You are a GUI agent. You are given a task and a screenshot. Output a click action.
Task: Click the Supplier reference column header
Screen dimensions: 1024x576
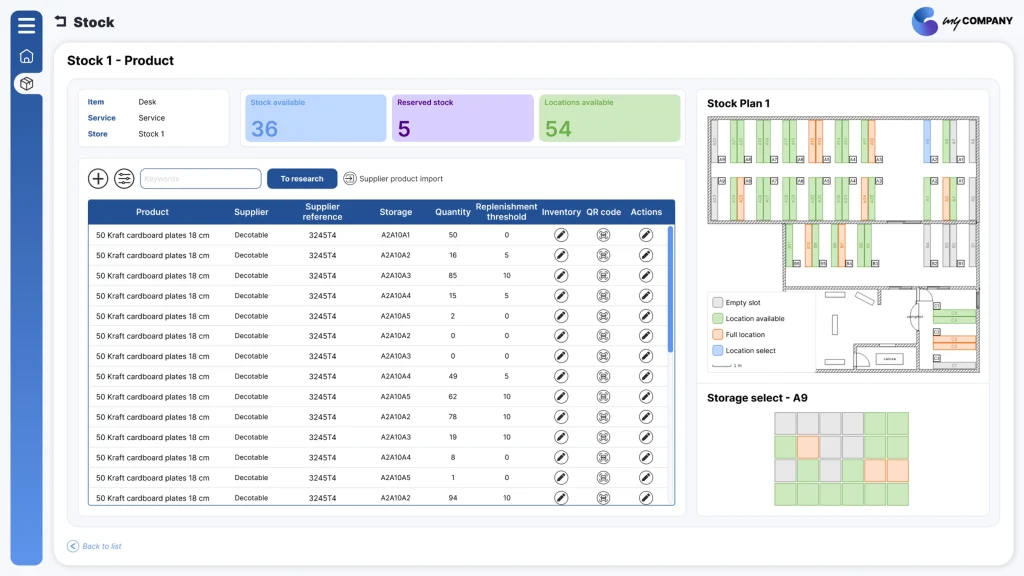pos(323,212)
